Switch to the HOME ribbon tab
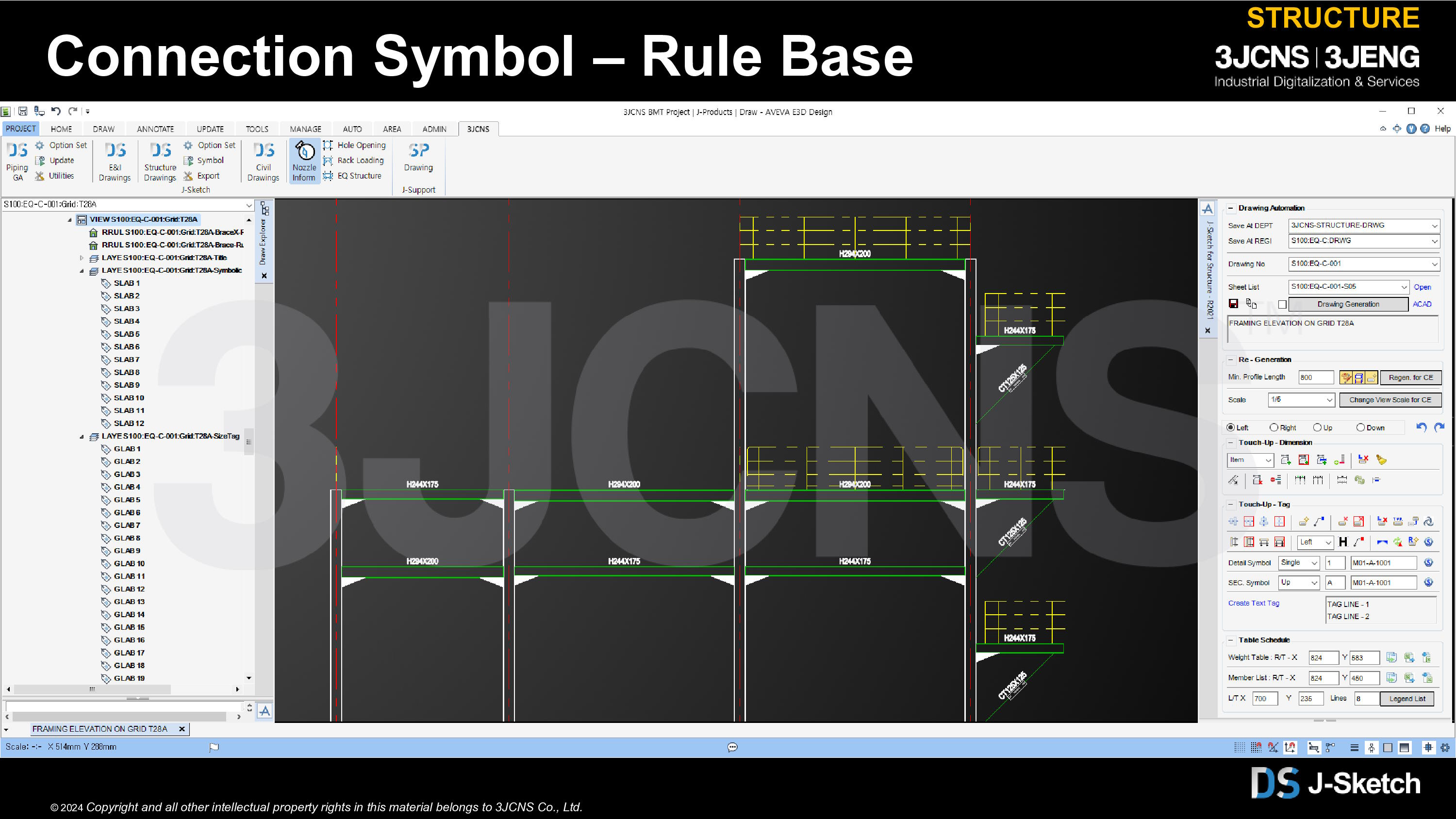The image size is (1456, 819). (x=61, y=129)
